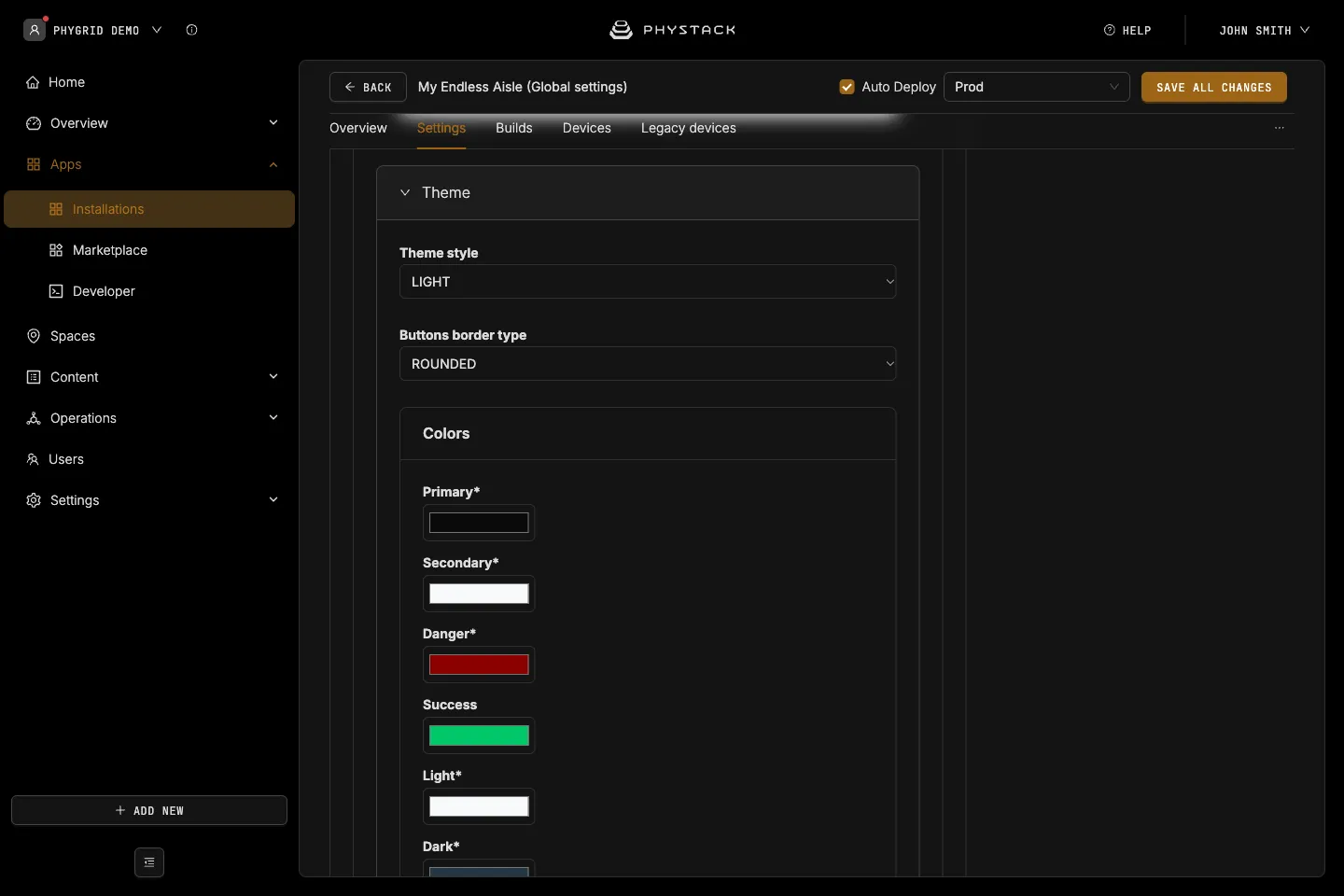Click the Phygrid Demo account avatar
This screenshot has height=896, width=1344.
coord(35,30)
